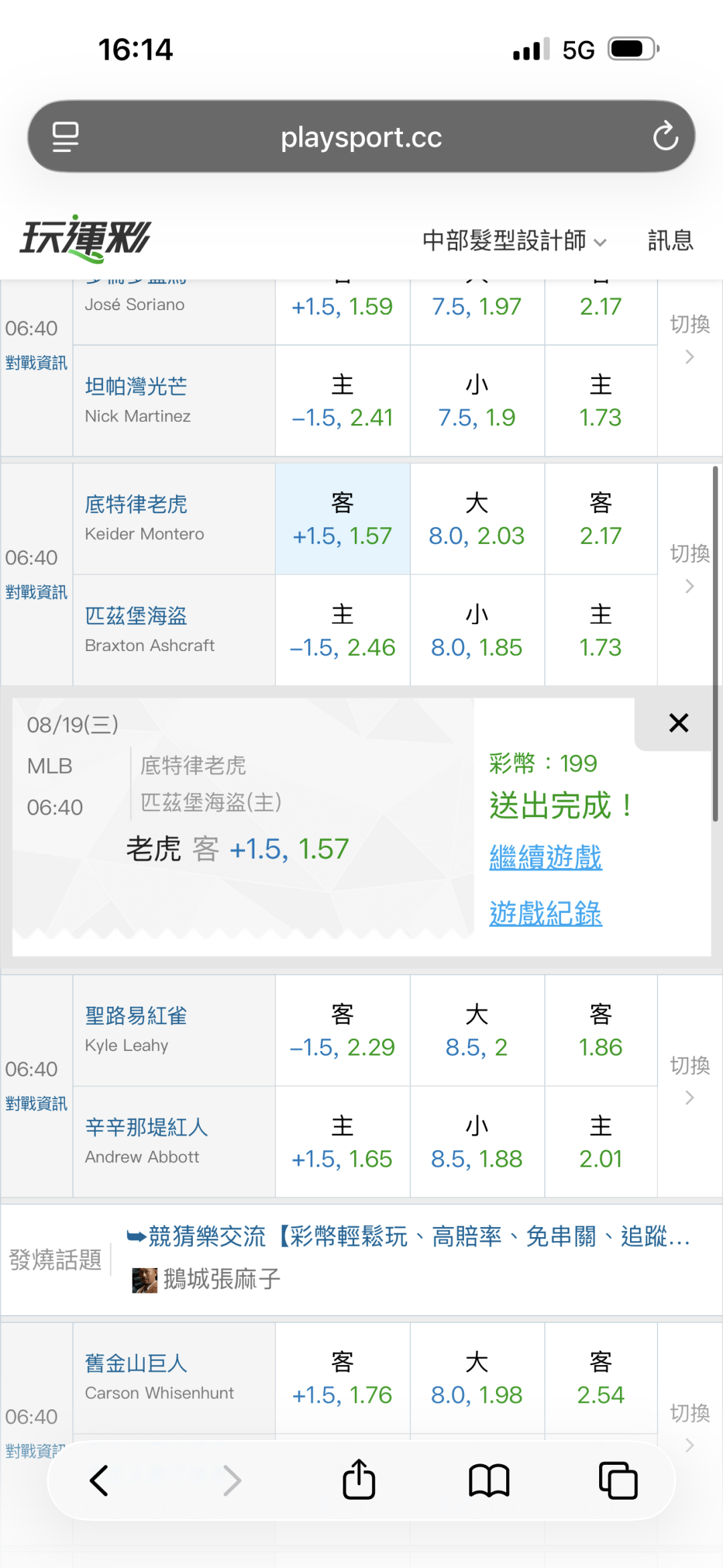Image resolution: width=723 pixels, height=1568 pixels.
Task: Select 紅雀 大 8.5, 2 over bet
Action: coord(477,1030)
